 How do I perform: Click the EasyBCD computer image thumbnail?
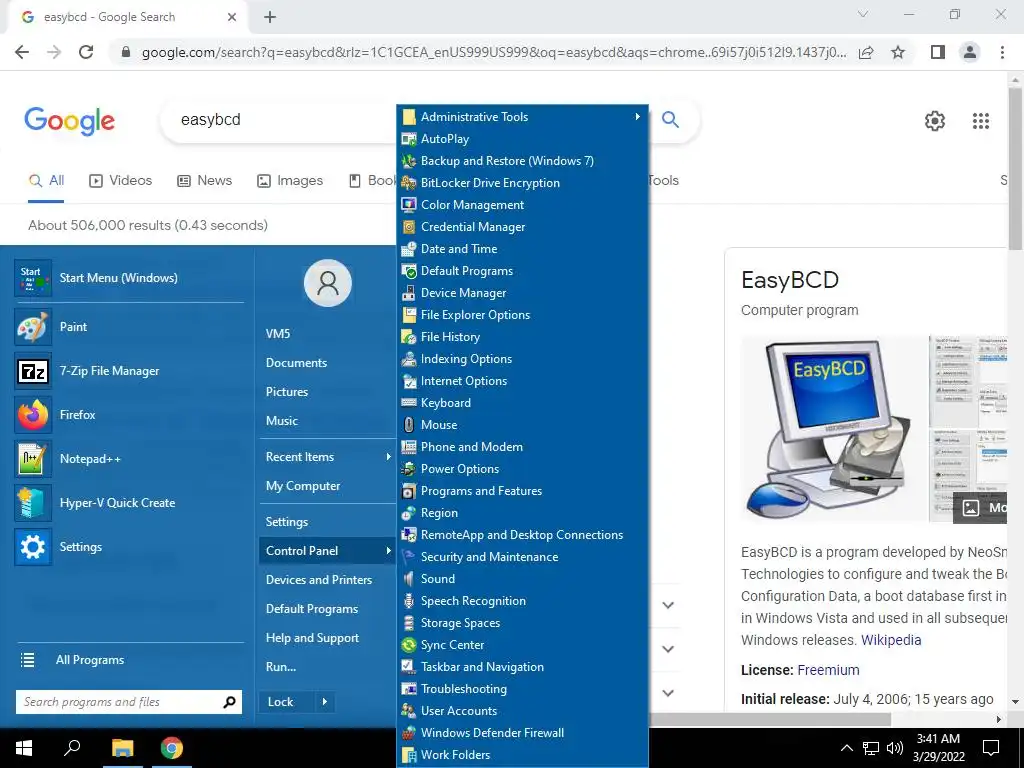pos(833,429)
